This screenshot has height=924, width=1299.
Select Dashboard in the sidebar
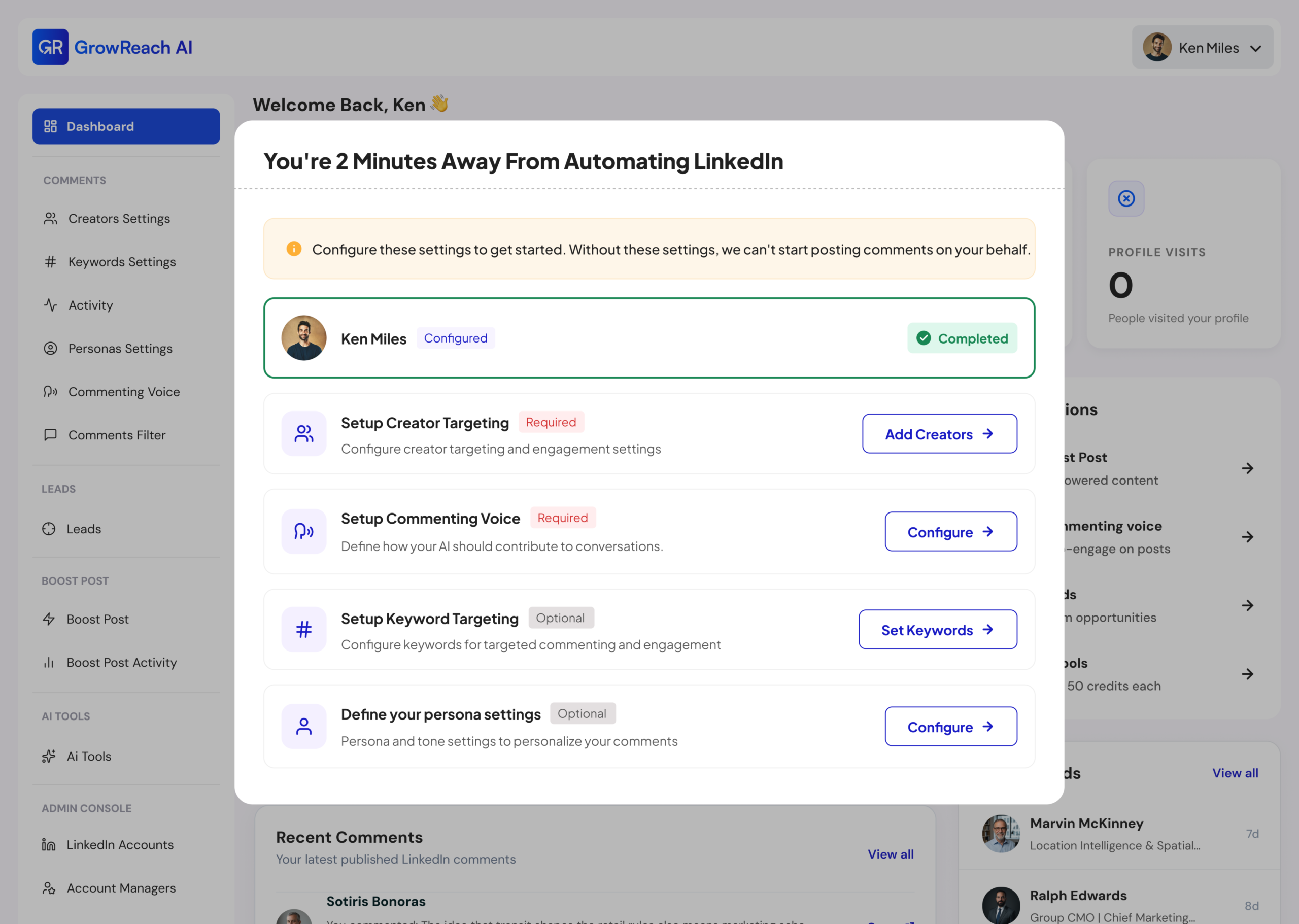(x=126, y=126)
